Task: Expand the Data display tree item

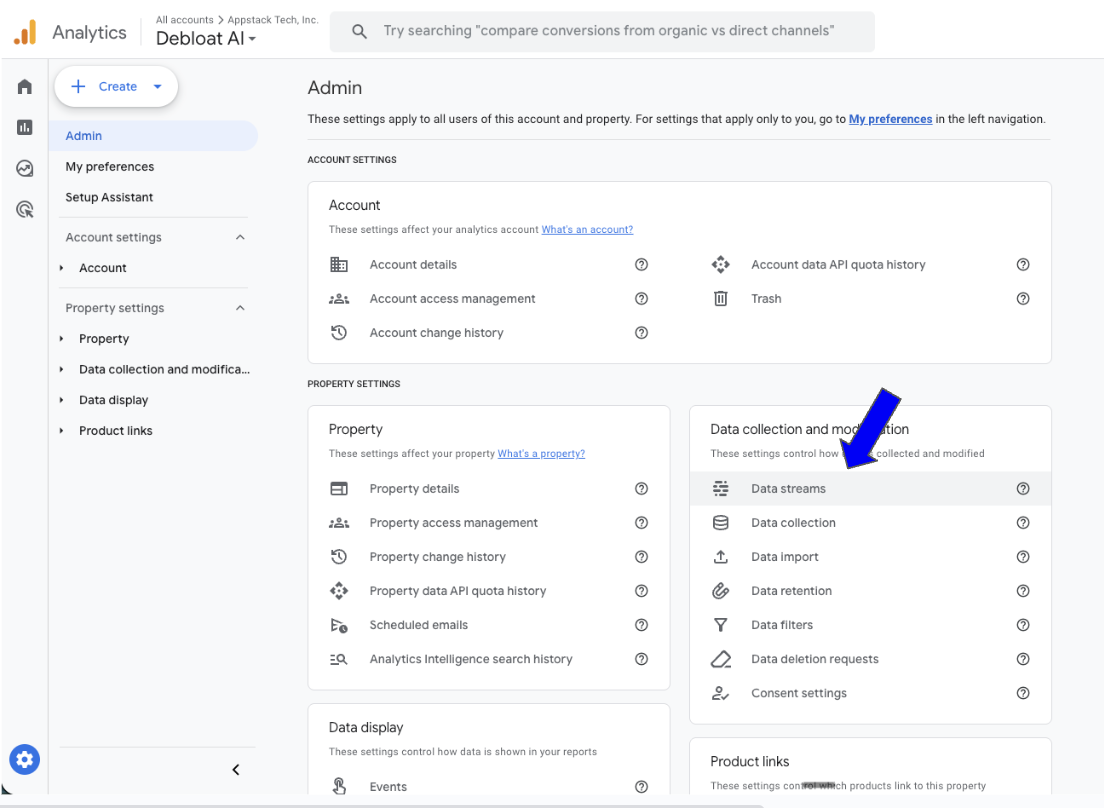Action: [x=62, y=400]
